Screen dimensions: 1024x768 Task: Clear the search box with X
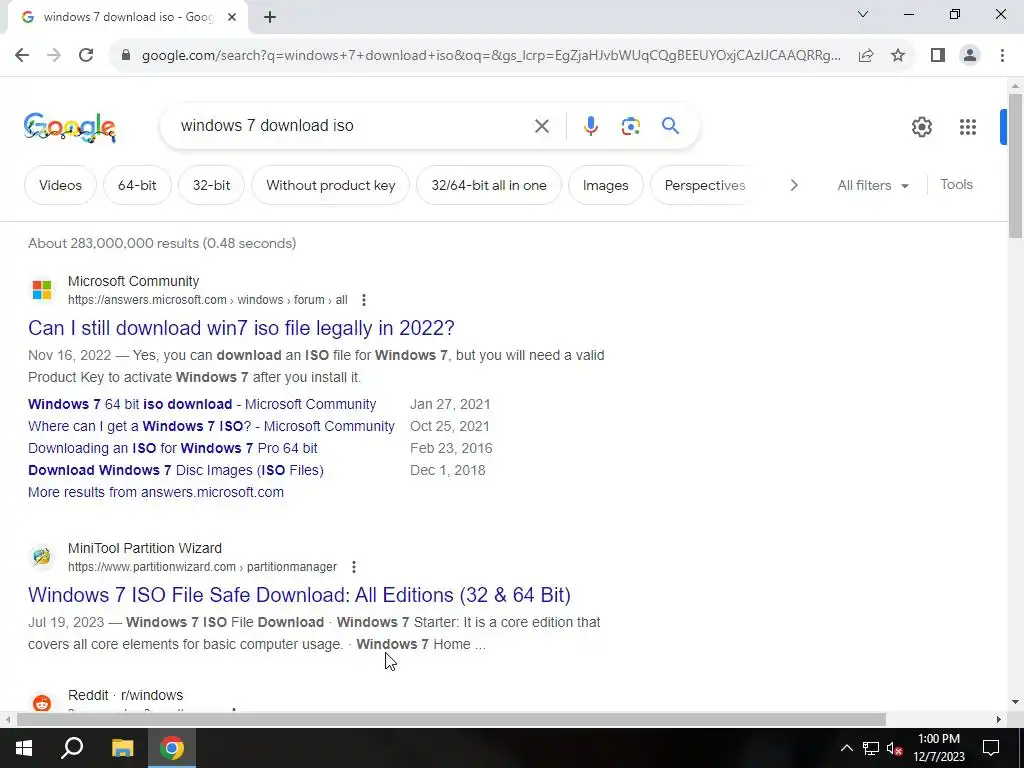pos(541,126)
